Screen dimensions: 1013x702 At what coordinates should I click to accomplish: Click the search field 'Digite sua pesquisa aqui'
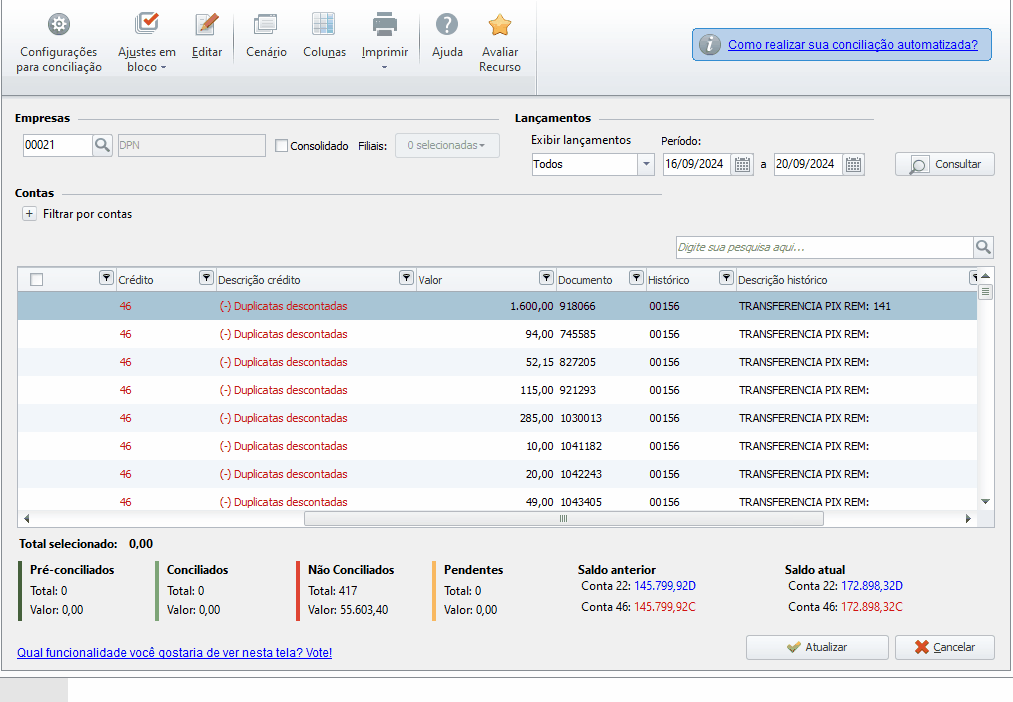point(824,247)
